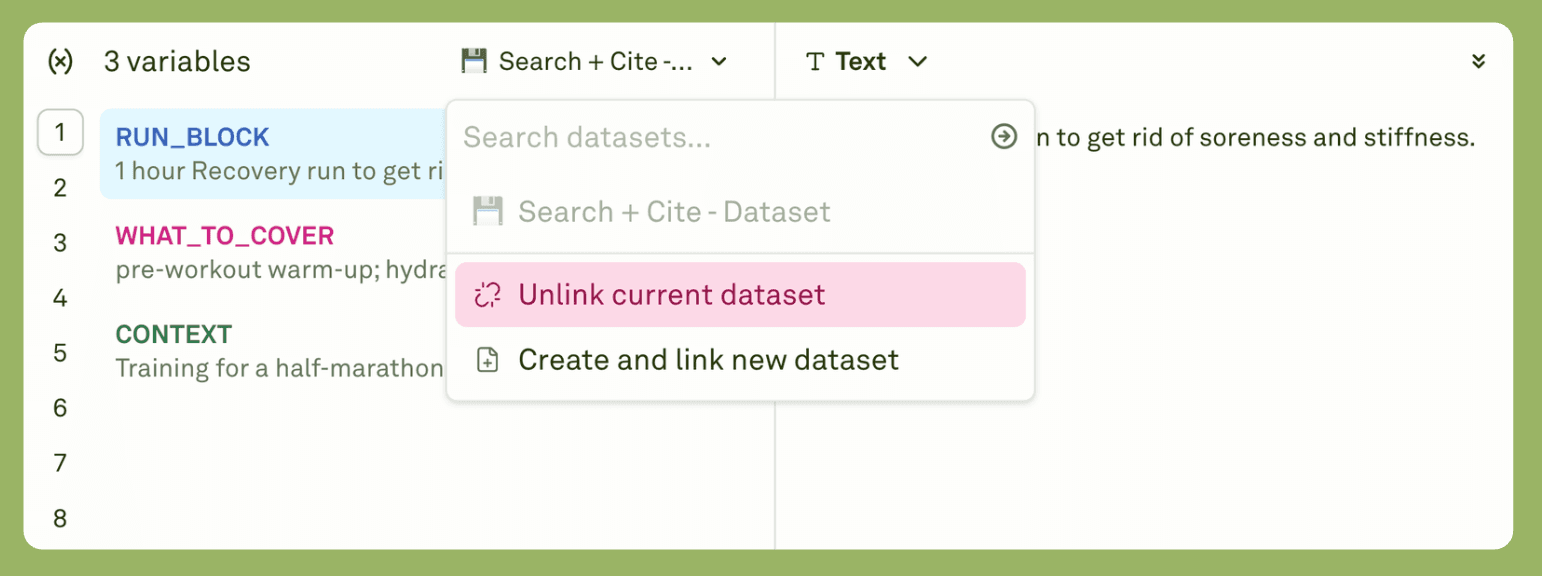Viewport: 1542px width, 576px height.
Task: Click the broken link unlink icon
Action: [x=487, y=295]
